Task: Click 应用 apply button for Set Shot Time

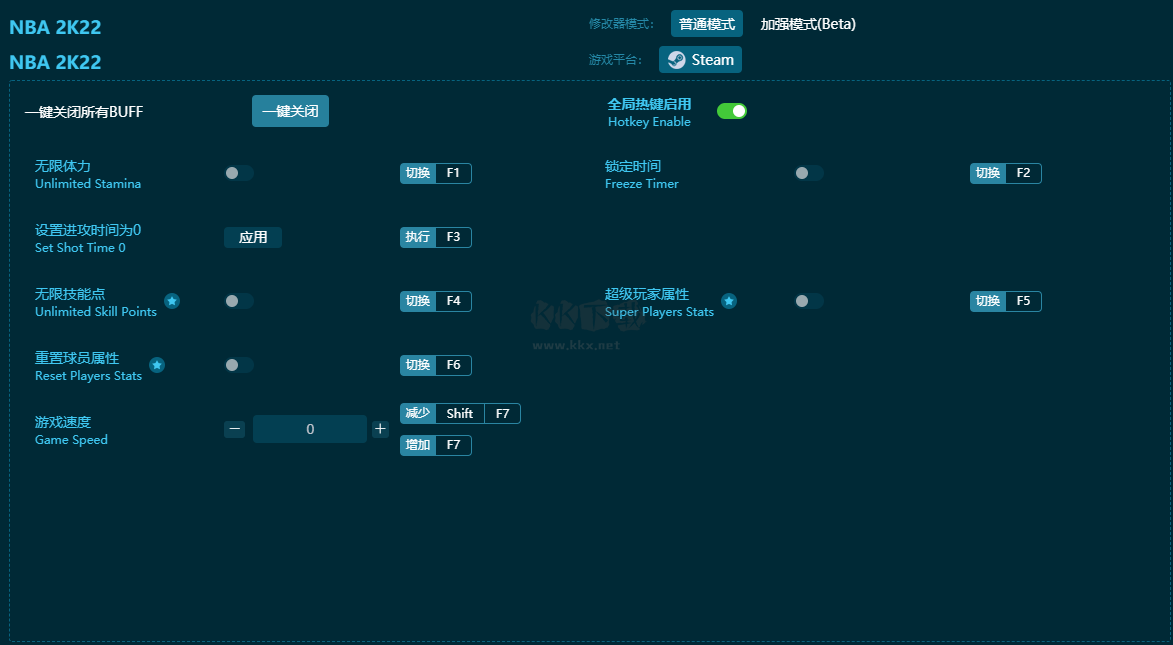Action: [x=253, y=237]
